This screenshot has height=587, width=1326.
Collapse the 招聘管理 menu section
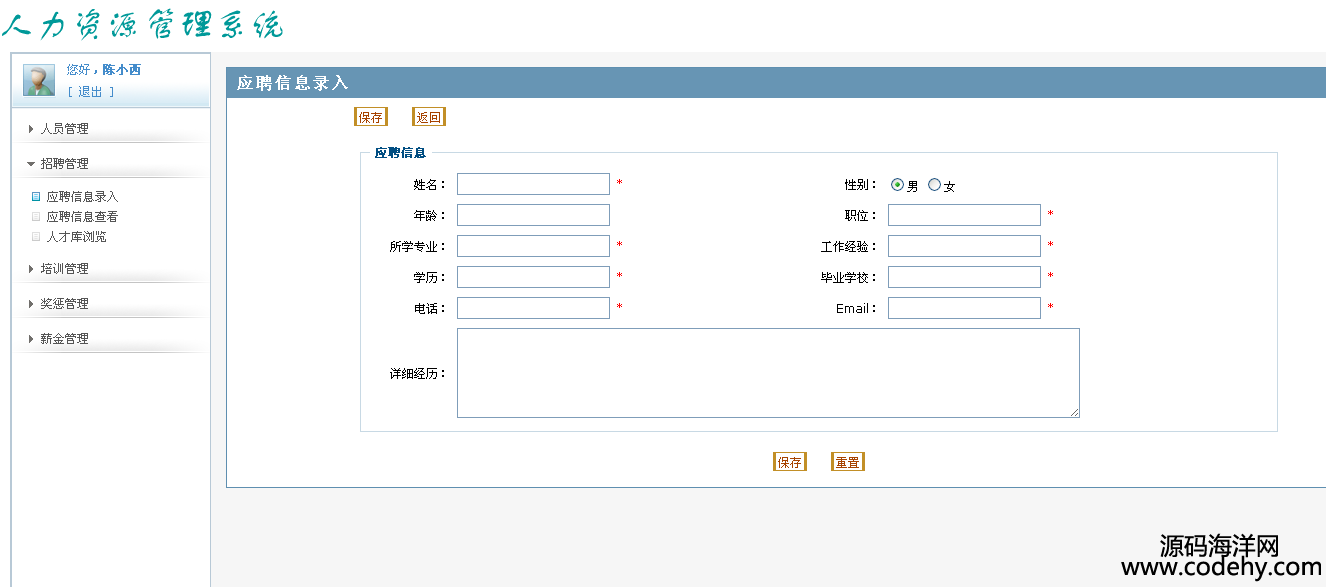point(64,164)
